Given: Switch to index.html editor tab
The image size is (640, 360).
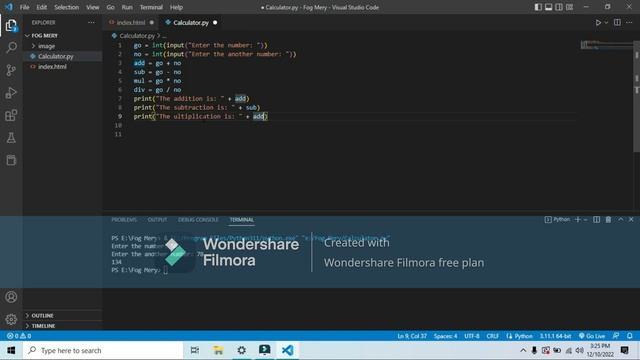Looking at the screenshot, I should click(131, 22).
